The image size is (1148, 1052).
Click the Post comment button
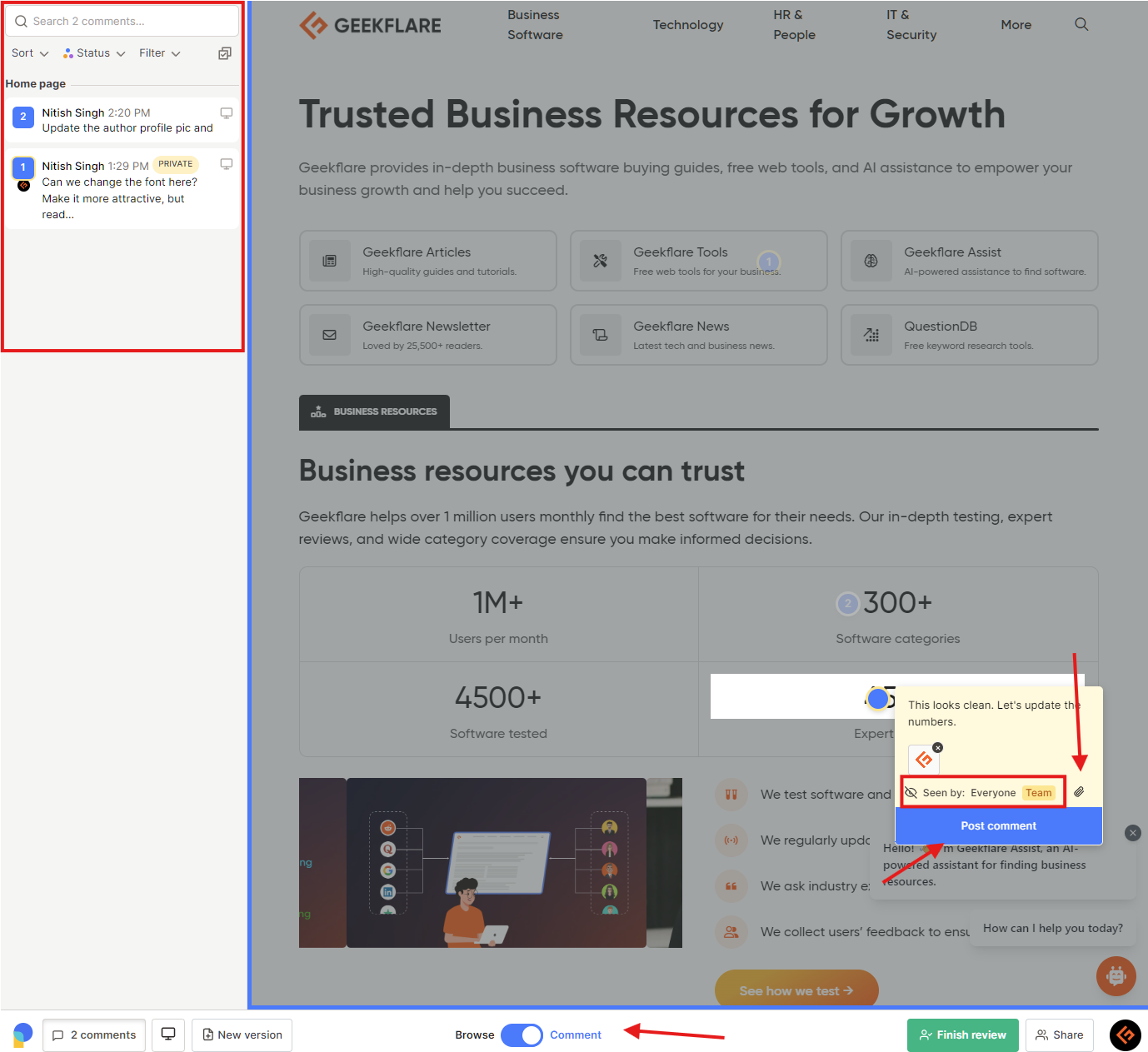pos(999,825)
